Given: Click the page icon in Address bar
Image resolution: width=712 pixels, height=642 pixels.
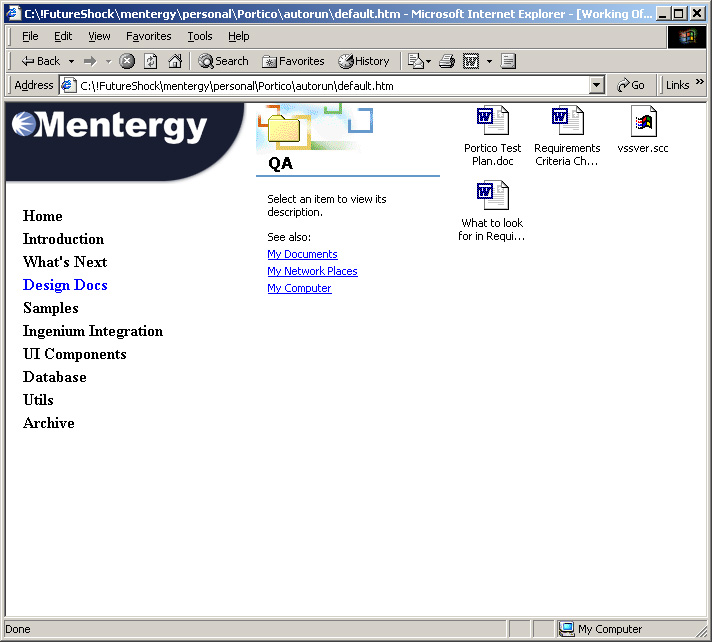Looking at the screenshot, I should [68, 85].
